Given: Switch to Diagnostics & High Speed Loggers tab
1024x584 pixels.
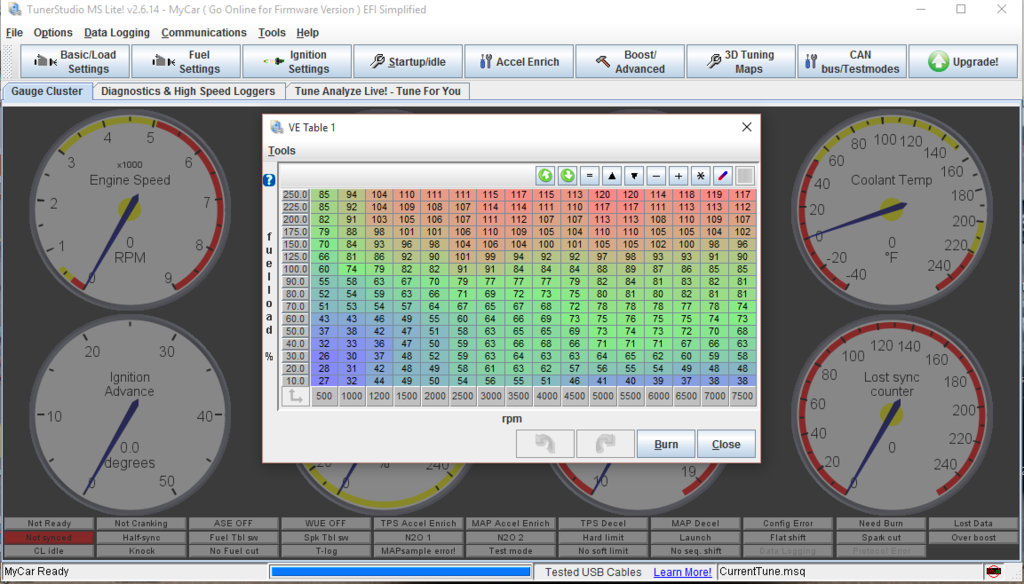Looking at the screenshot, I should (x=188, y=91).
